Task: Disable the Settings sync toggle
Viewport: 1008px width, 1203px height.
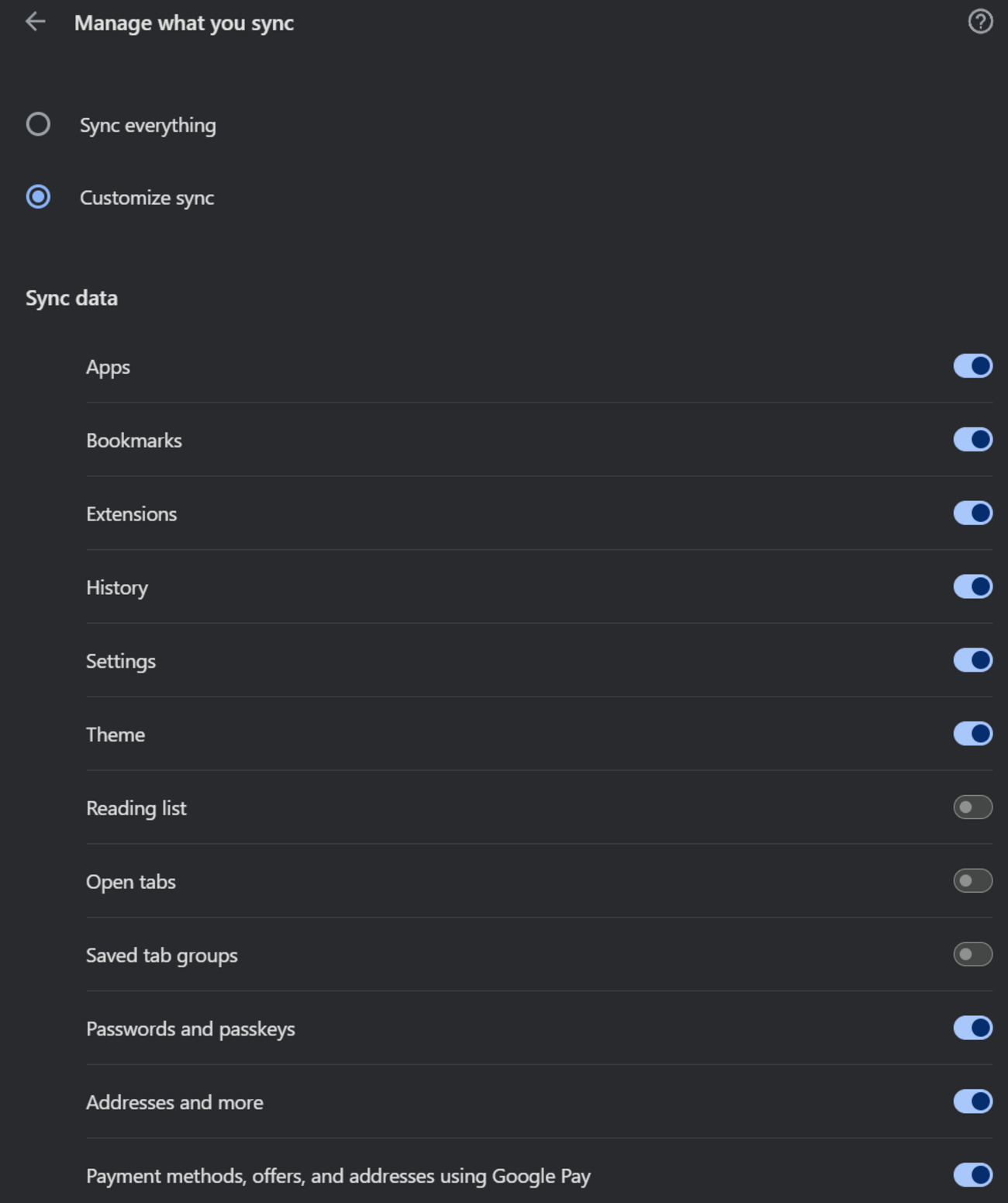Action: (x=973, y=660)
